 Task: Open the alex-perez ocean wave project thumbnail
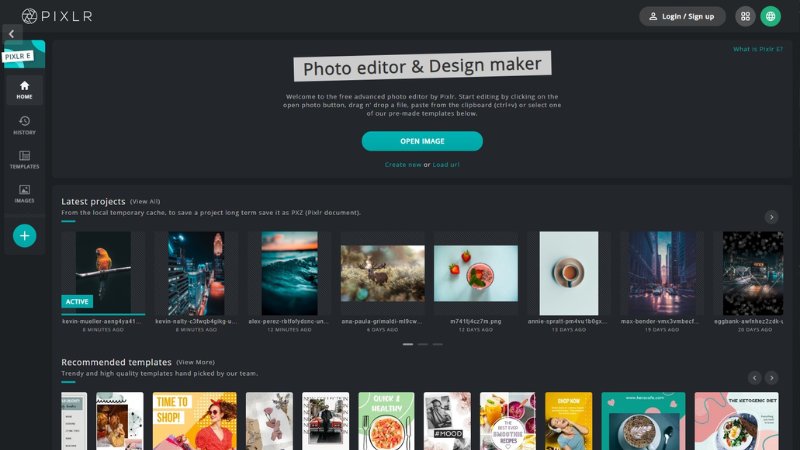[289, 273]
